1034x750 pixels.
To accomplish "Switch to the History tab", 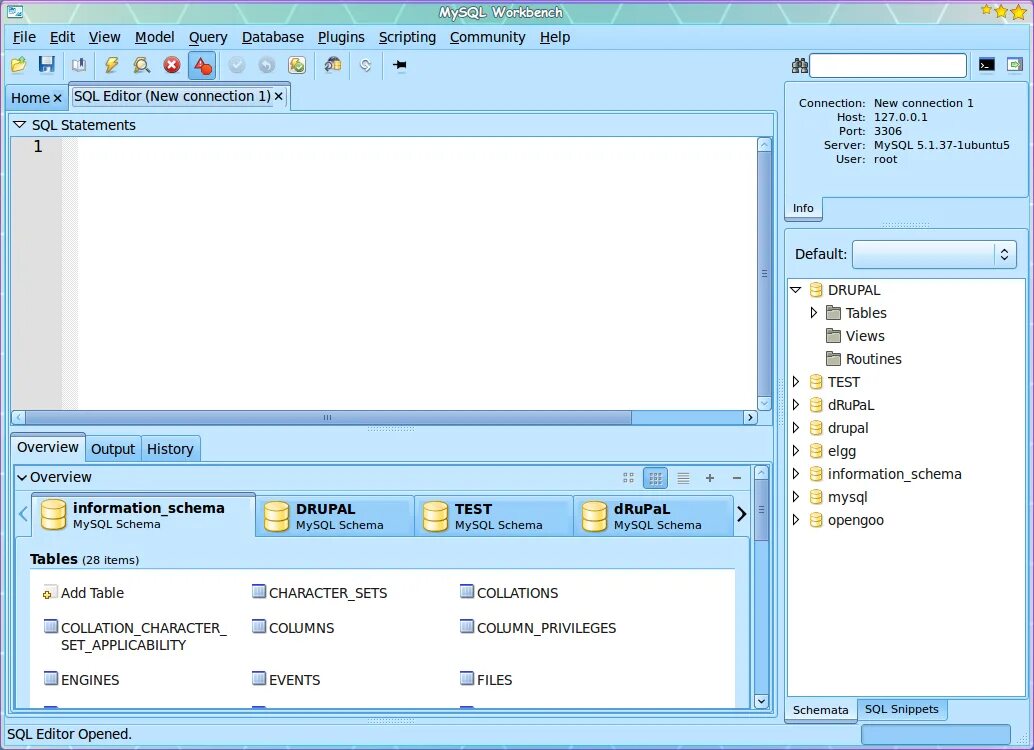I will (170, 449).
